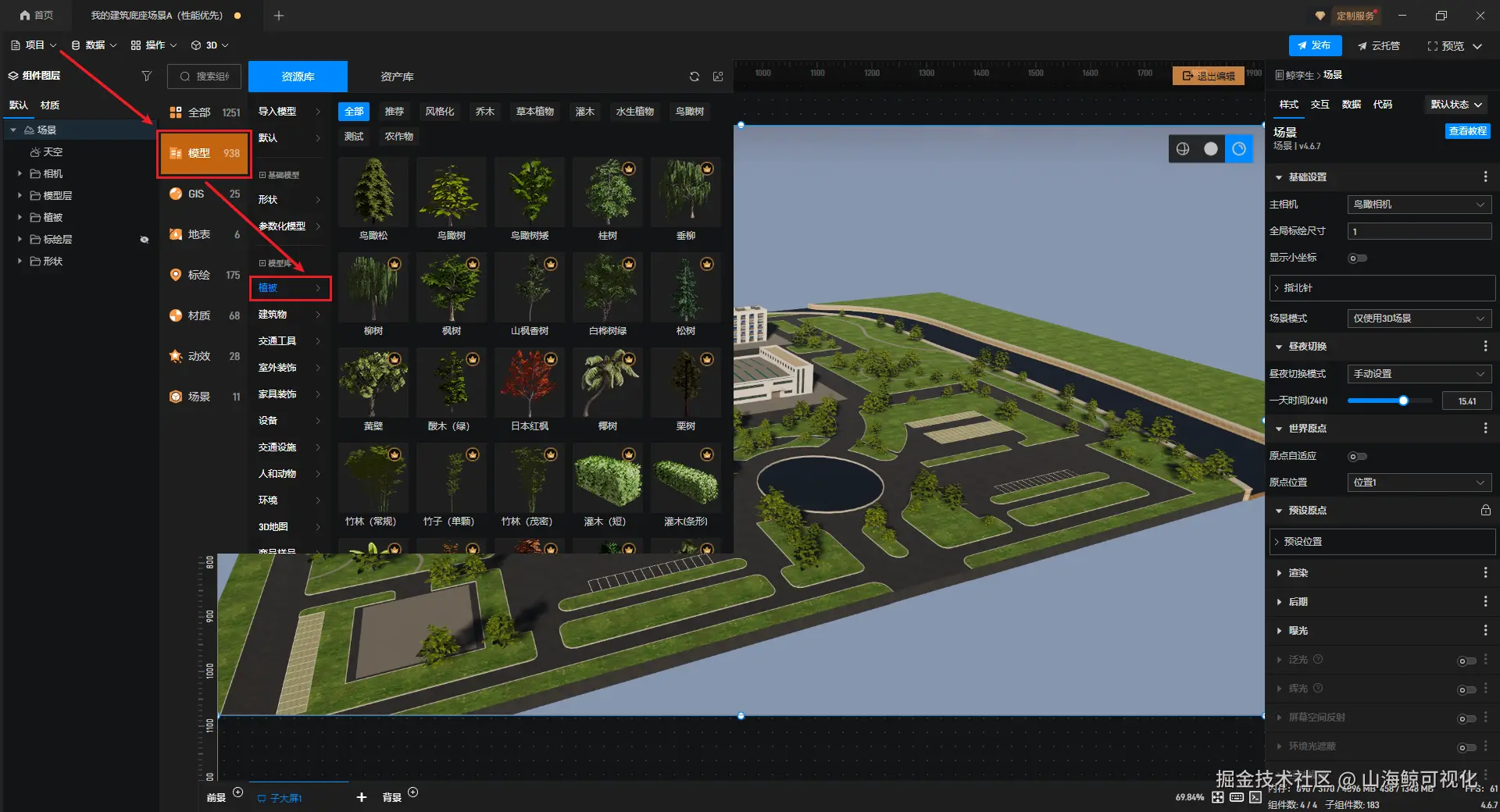Select the 材质 category
1500x812 pixels.
tap(205, 315)
